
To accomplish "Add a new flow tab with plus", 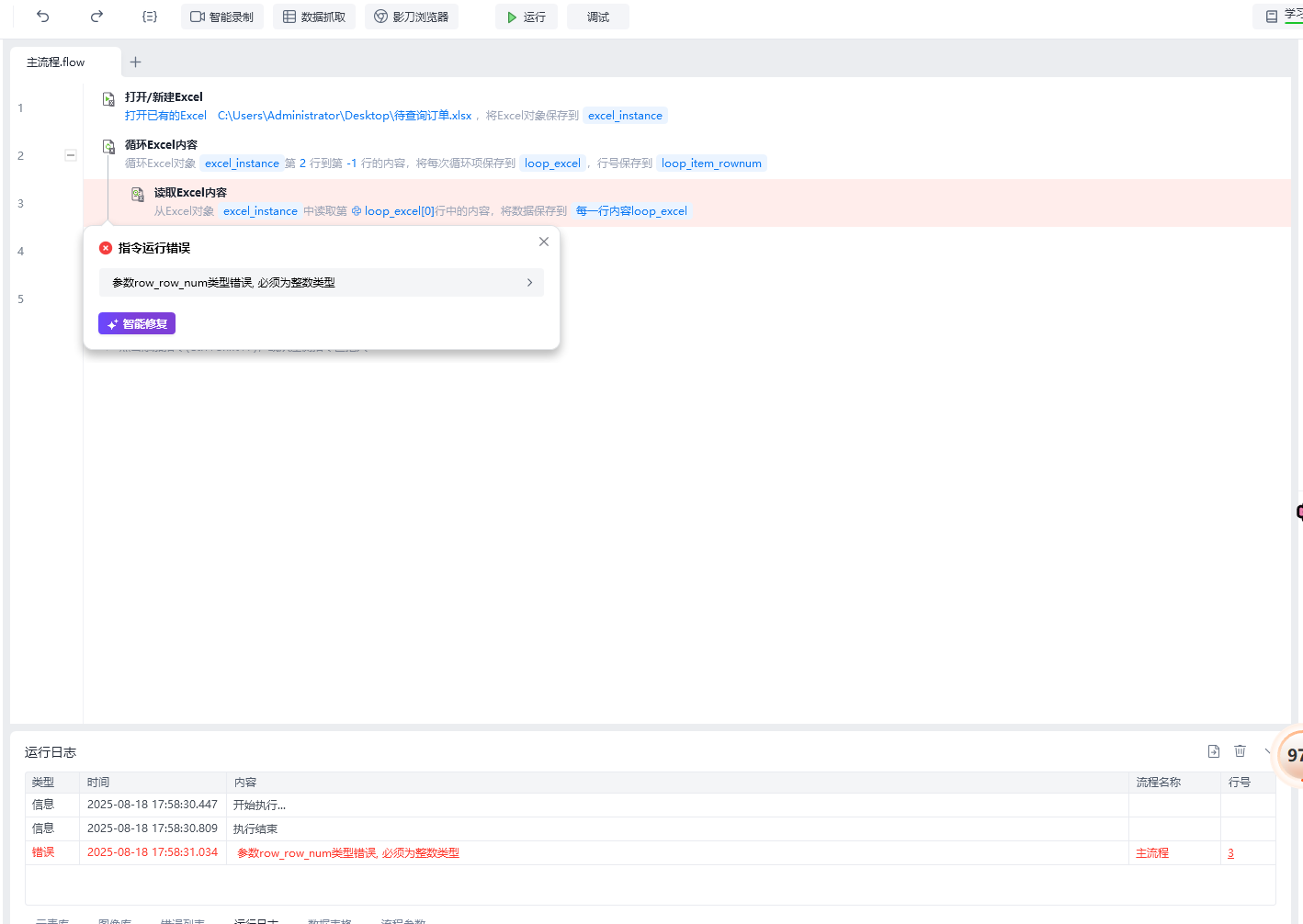I will pyautogui.click(x=135, y=62).
